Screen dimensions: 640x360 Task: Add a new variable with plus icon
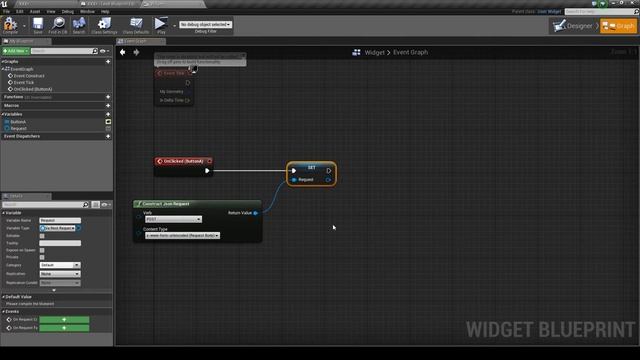pyautogui.click(x=108, y=114)
